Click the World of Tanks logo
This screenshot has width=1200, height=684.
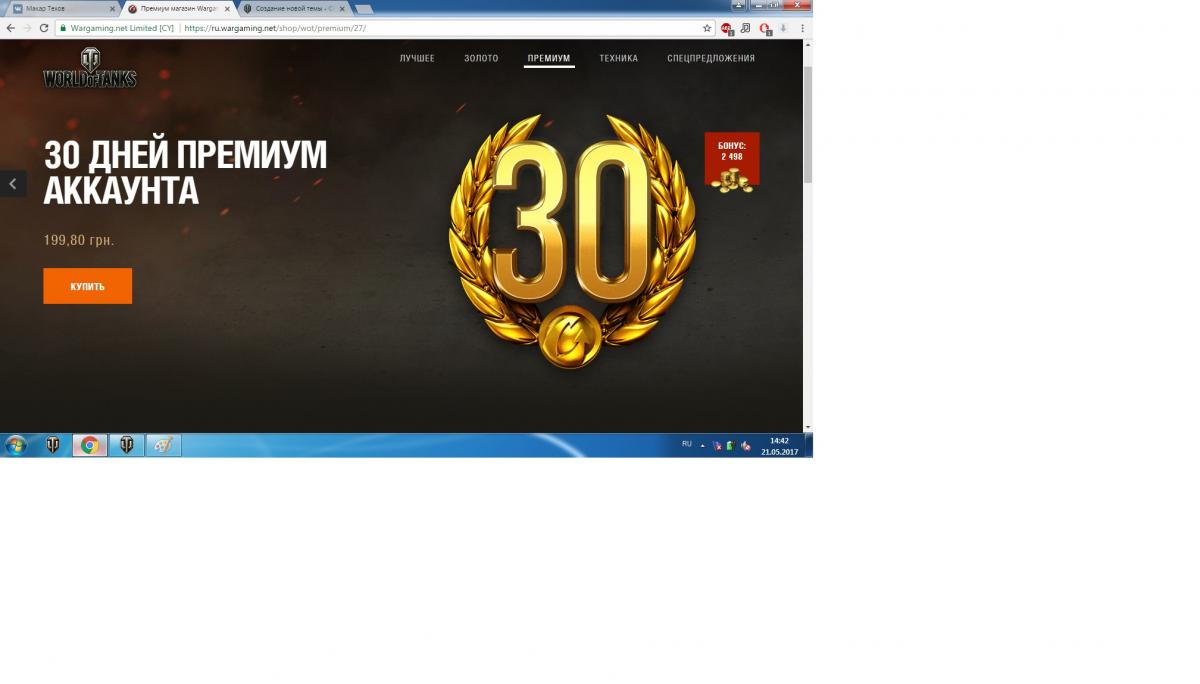tap(89, 67)
